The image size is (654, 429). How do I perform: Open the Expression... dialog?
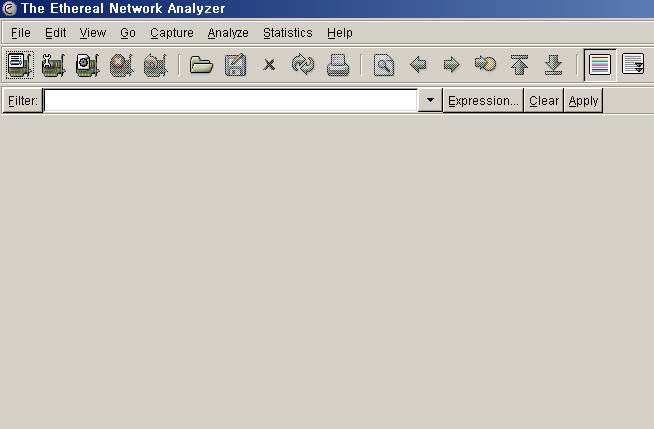(483, 101)
